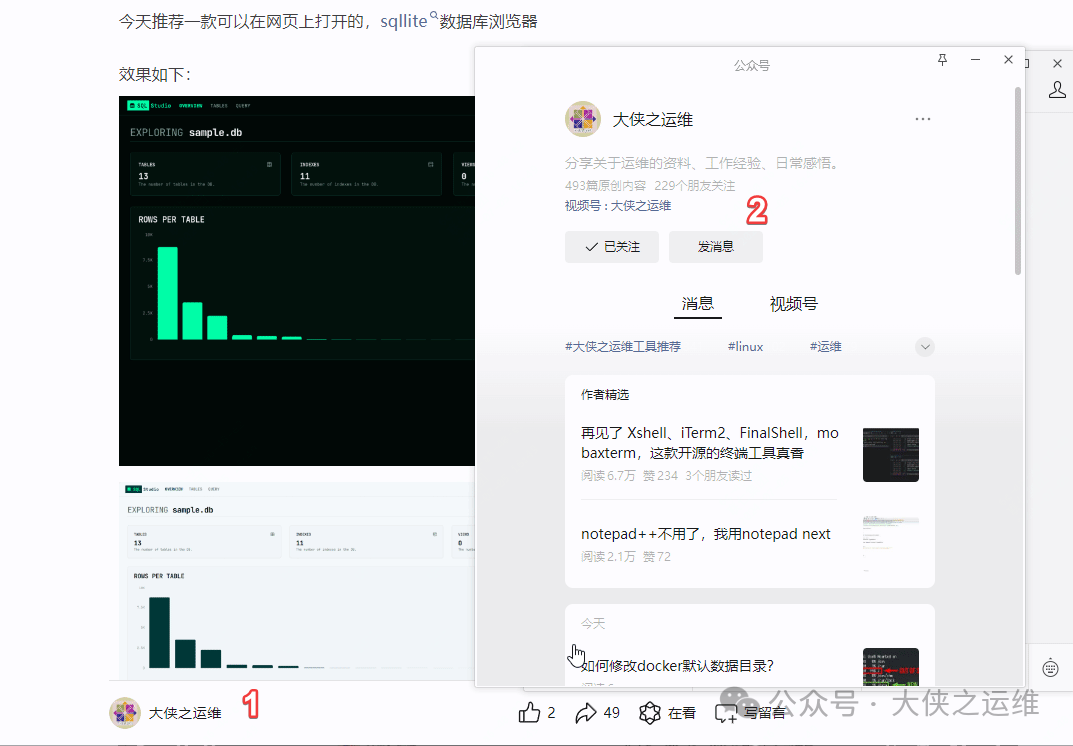Open the notepad++不用了 article
The height and width of the screenshot is (746, 1073).
click(706, 534)
